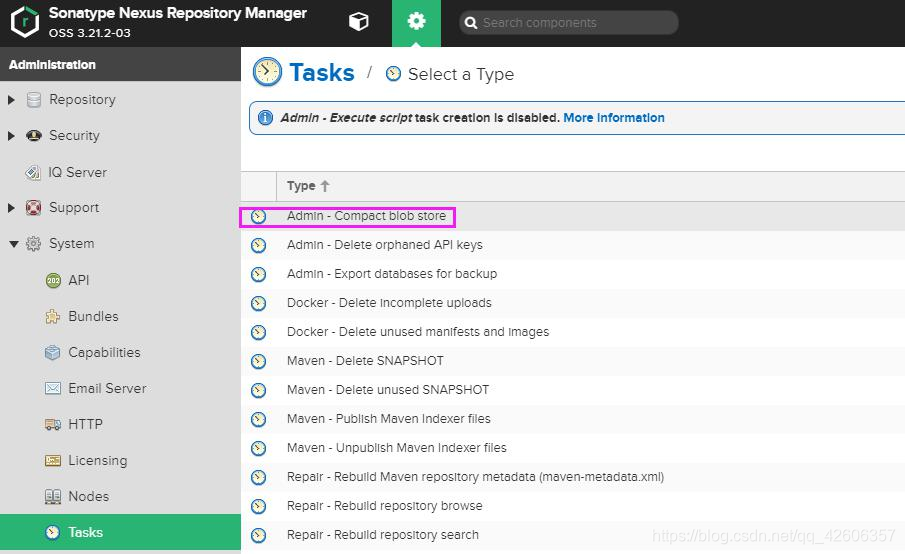The height and width of the screenshot is (554, 905).
Task: Click the Administration panel header
Action: 120,64
